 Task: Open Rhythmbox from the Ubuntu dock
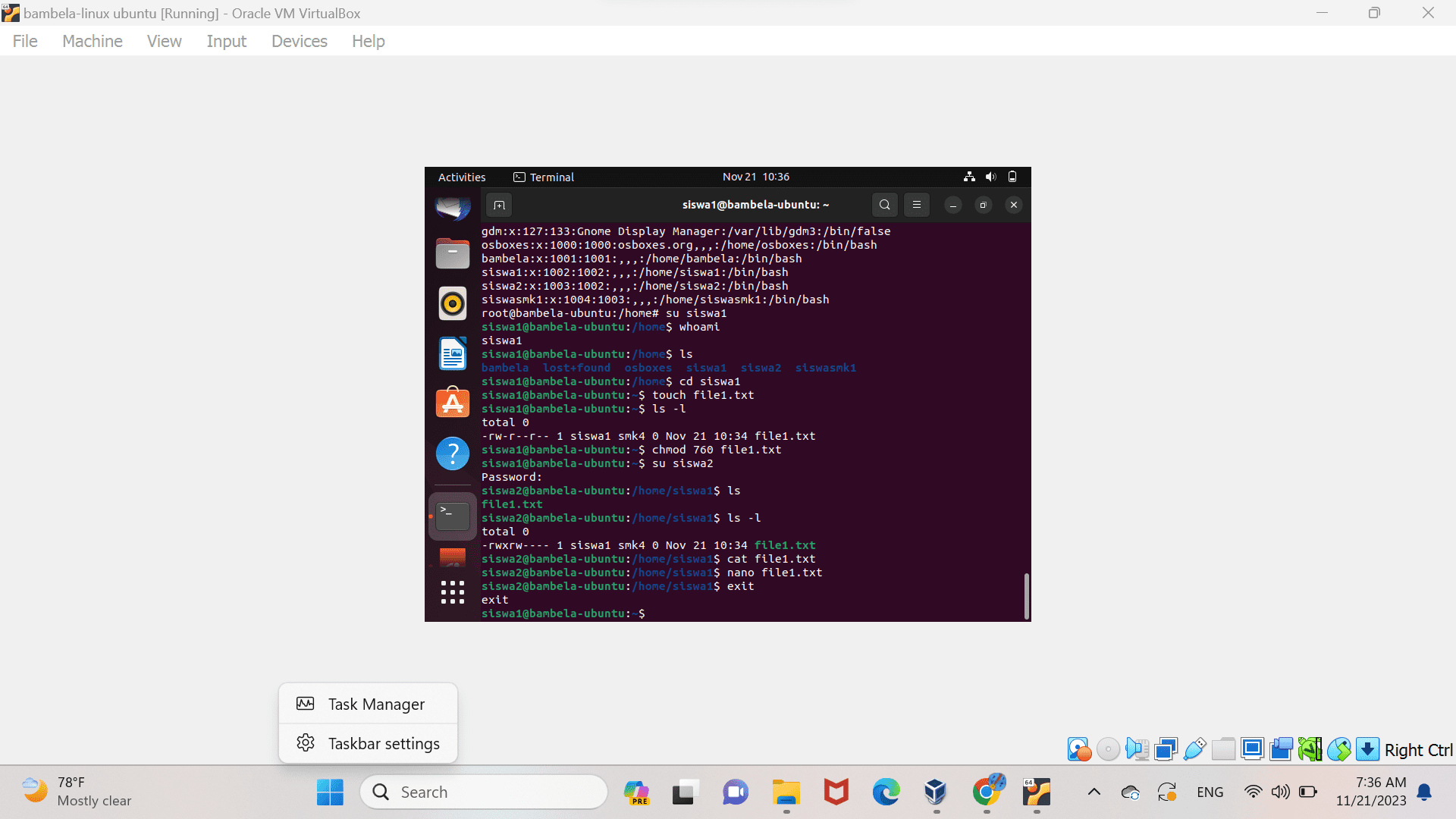click(453, 303)
